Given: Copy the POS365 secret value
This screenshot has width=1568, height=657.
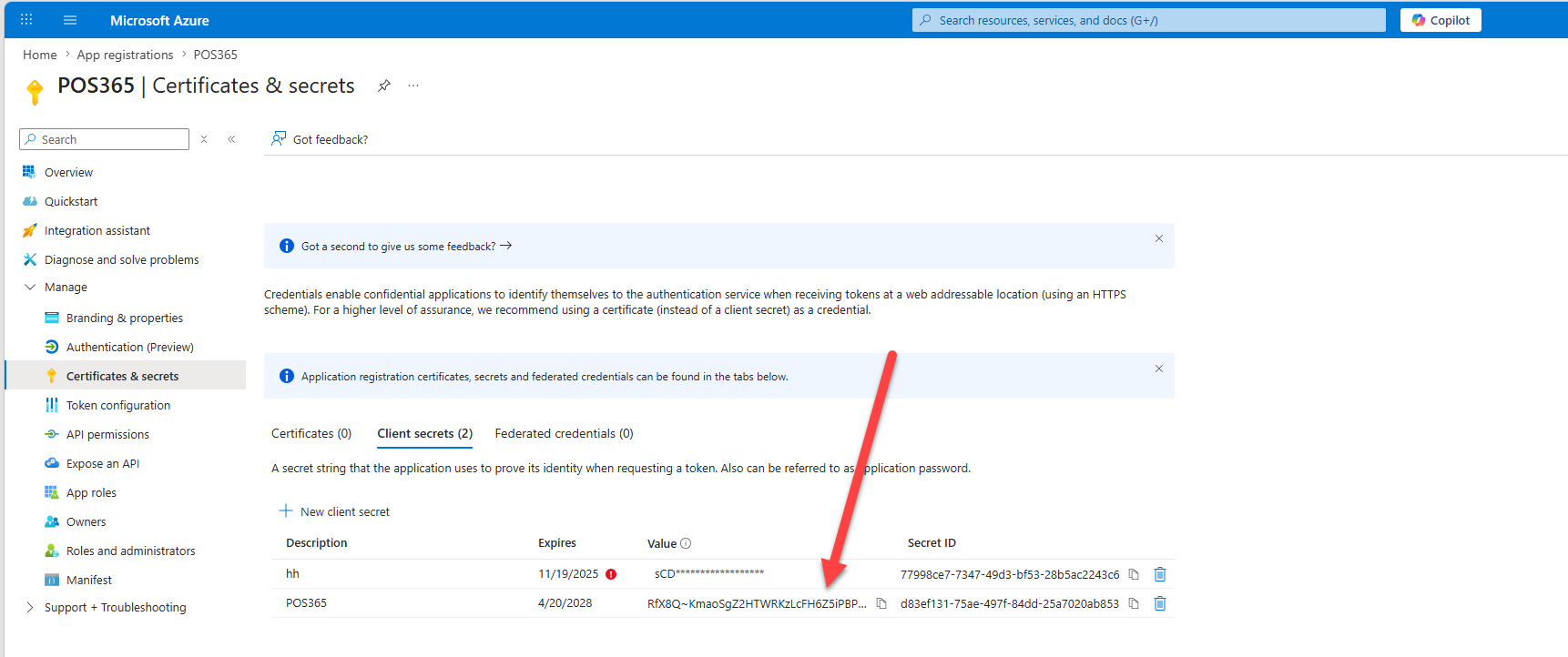Looking at the screenshot, I should 881,603.
